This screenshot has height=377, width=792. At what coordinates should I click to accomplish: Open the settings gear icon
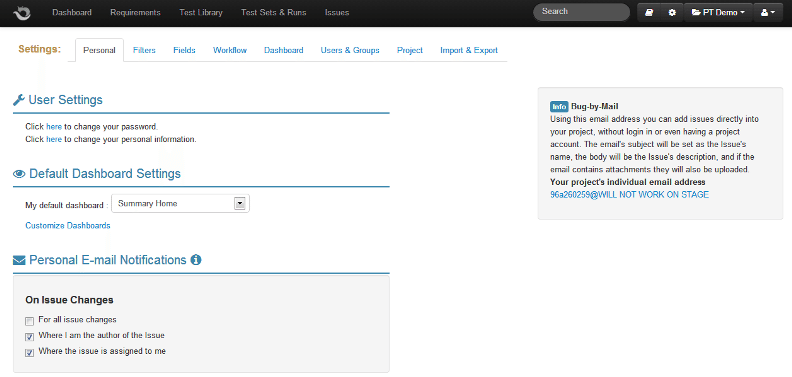pos(672,13)
